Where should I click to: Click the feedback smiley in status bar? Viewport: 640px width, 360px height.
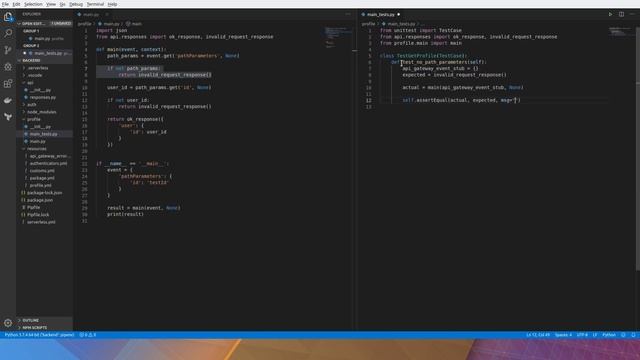[x=623, y=335]
